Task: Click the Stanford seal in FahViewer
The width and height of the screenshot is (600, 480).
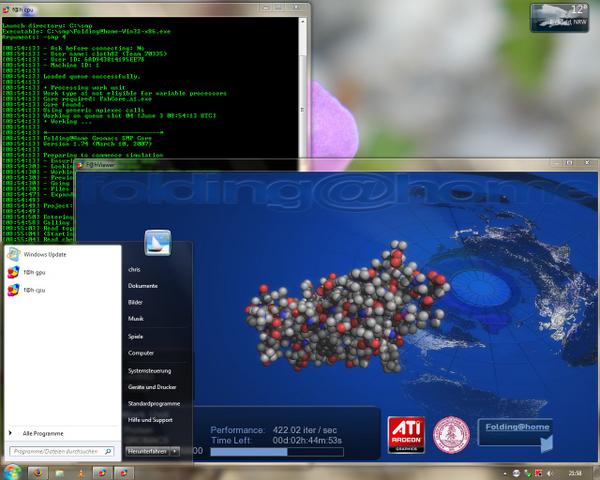Action: 451,435
